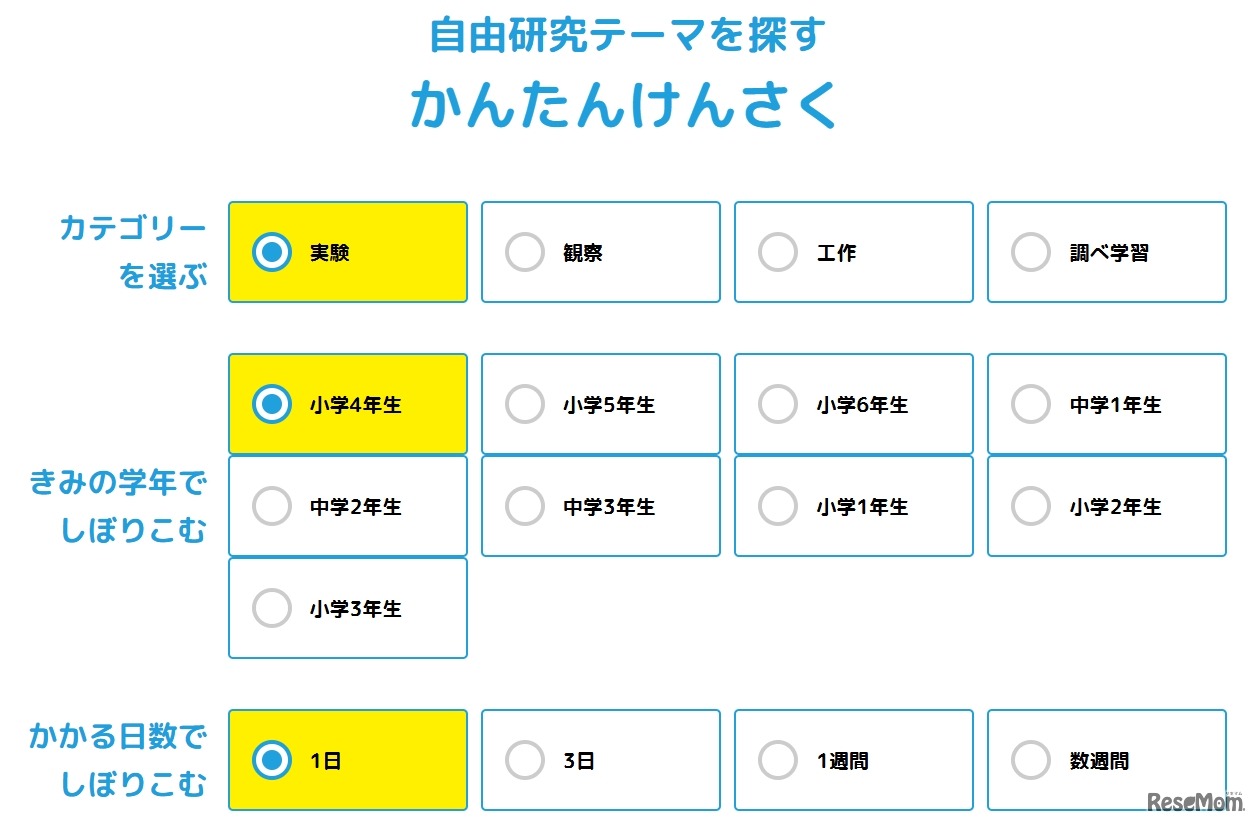
Task: Pick grade 小学2年生
Action: 1106,505
